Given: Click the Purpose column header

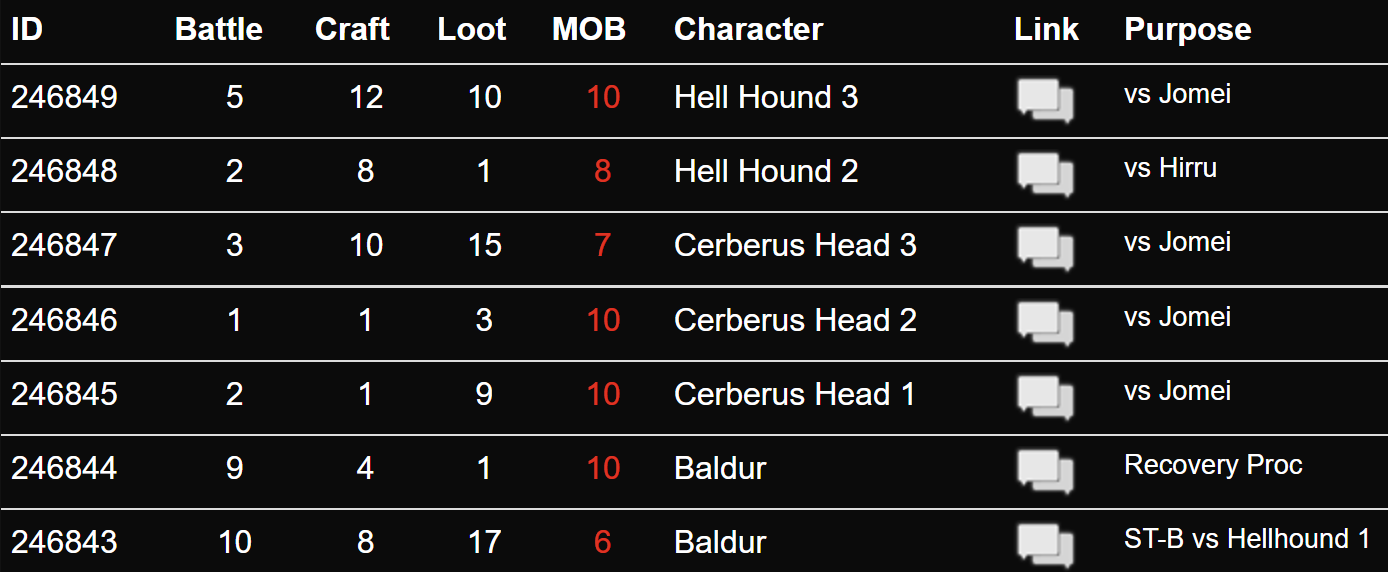Looking at the screenshot, I should click(1188, 30).
